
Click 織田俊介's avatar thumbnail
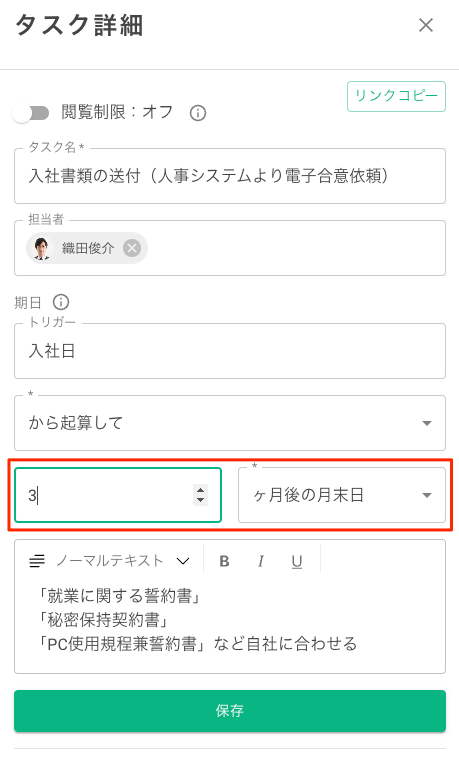tap(42, 248)
